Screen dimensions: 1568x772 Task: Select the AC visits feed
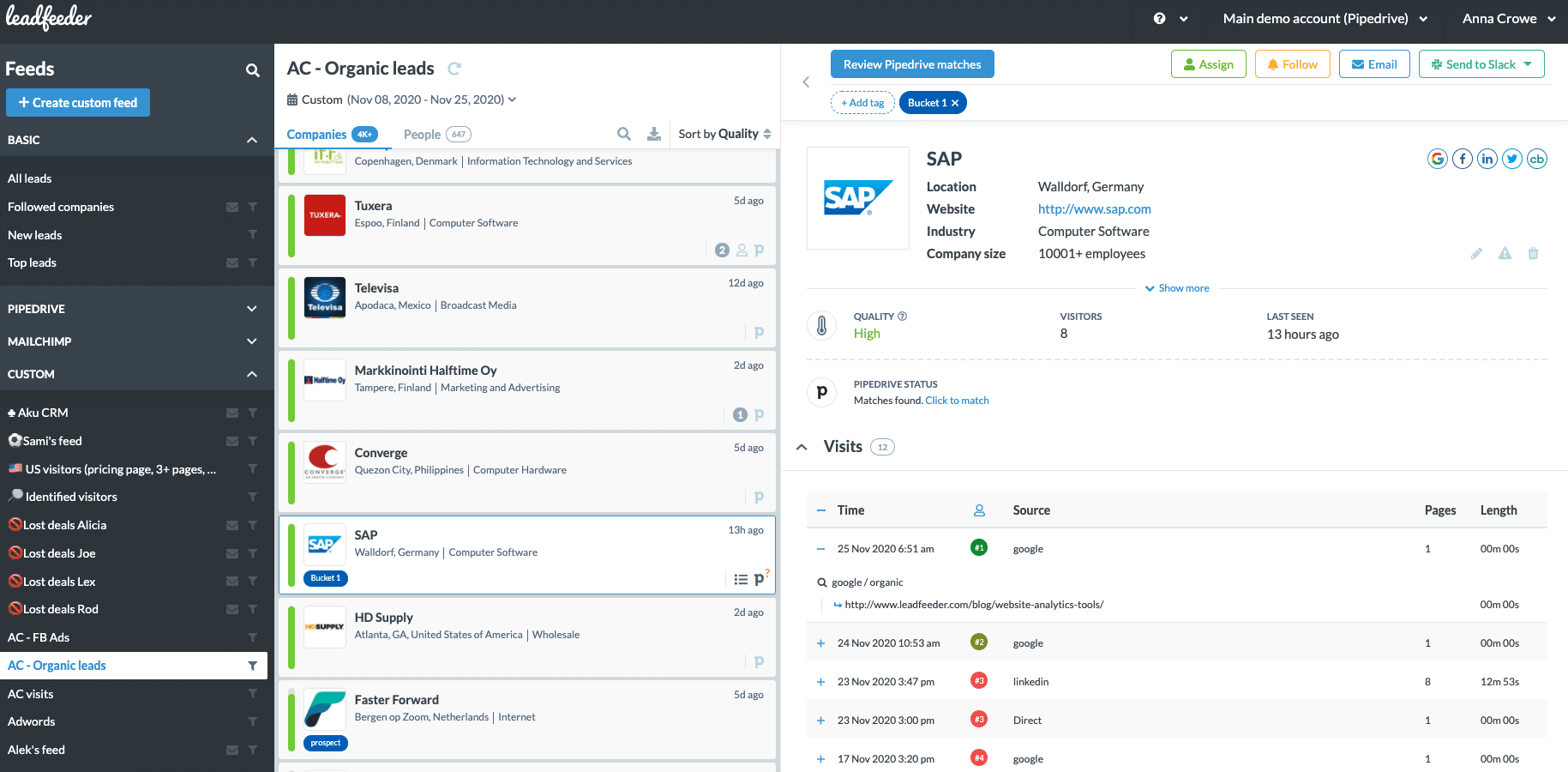click(x=31, y=694)
